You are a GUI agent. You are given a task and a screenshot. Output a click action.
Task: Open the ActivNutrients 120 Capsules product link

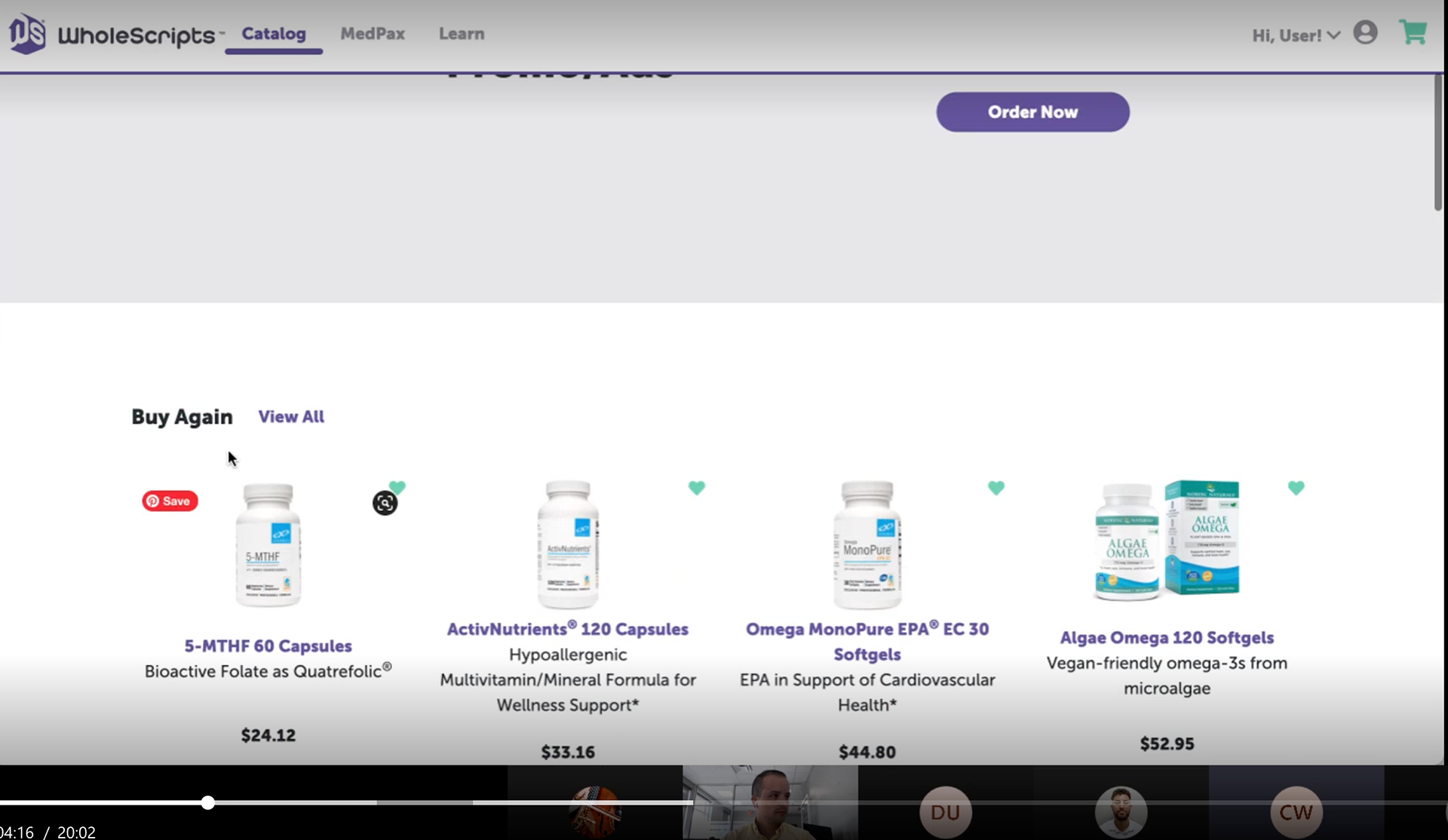coord(568,629)
